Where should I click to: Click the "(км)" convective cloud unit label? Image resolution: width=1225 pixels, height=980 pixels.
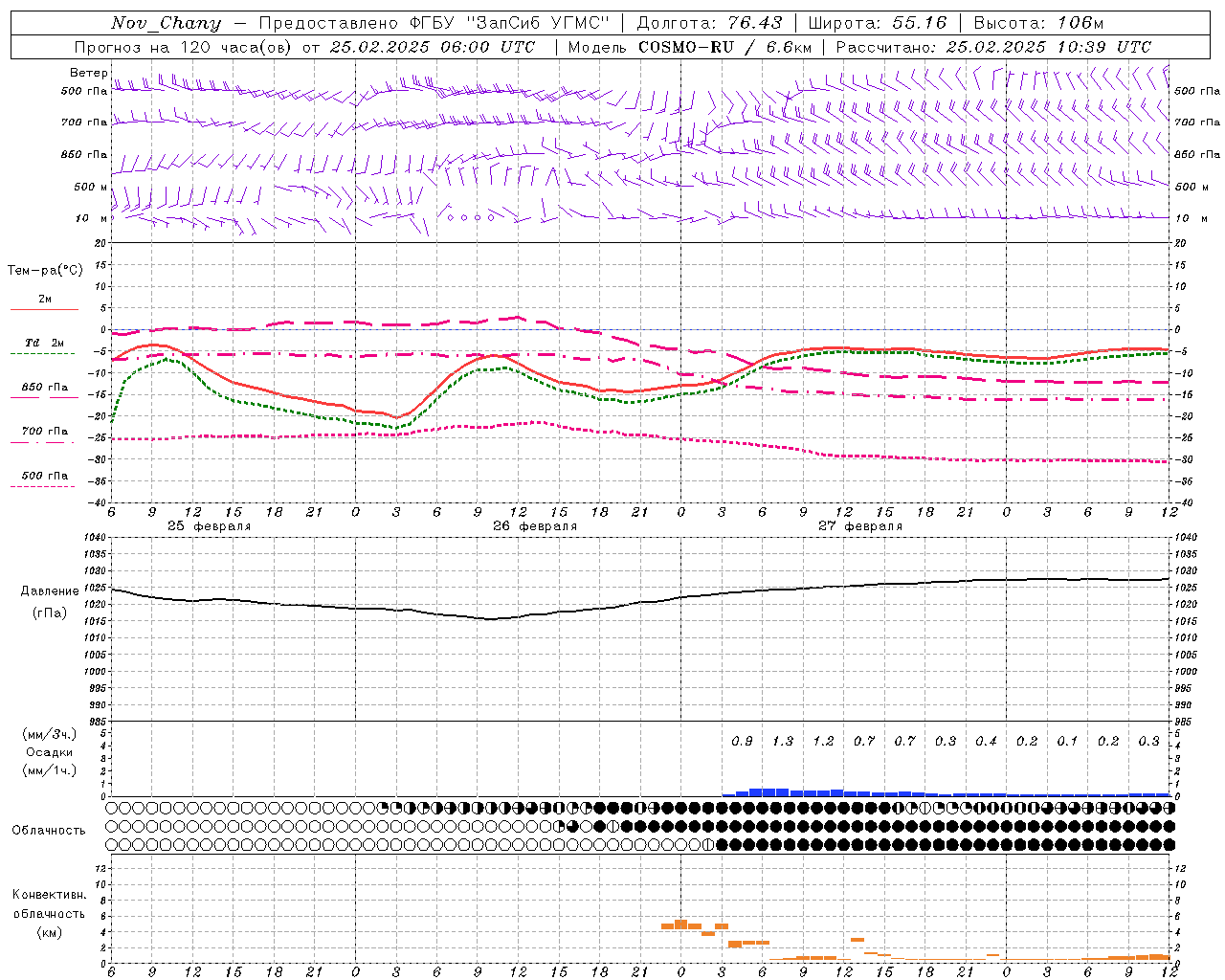pyautogui.click(x=50, y=932)
